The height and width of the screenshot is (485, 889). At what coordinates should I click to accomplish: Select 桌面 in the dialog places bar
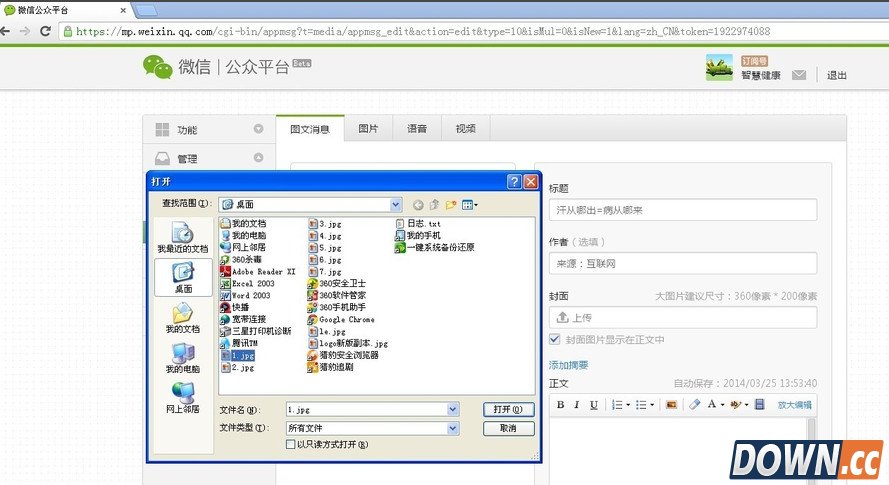183,277
